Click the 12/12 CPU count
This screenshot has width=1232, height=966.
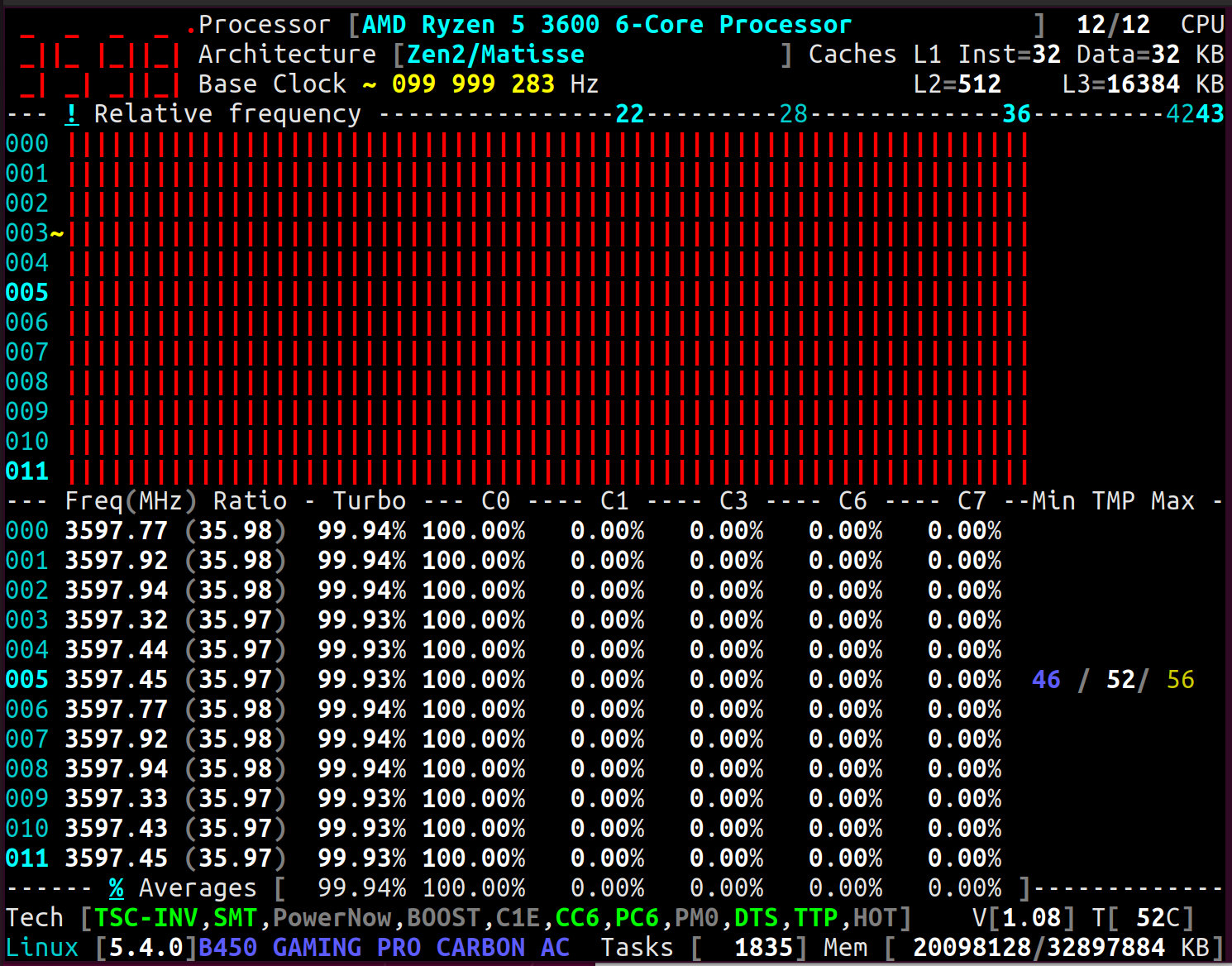[x=1113, y=25]
